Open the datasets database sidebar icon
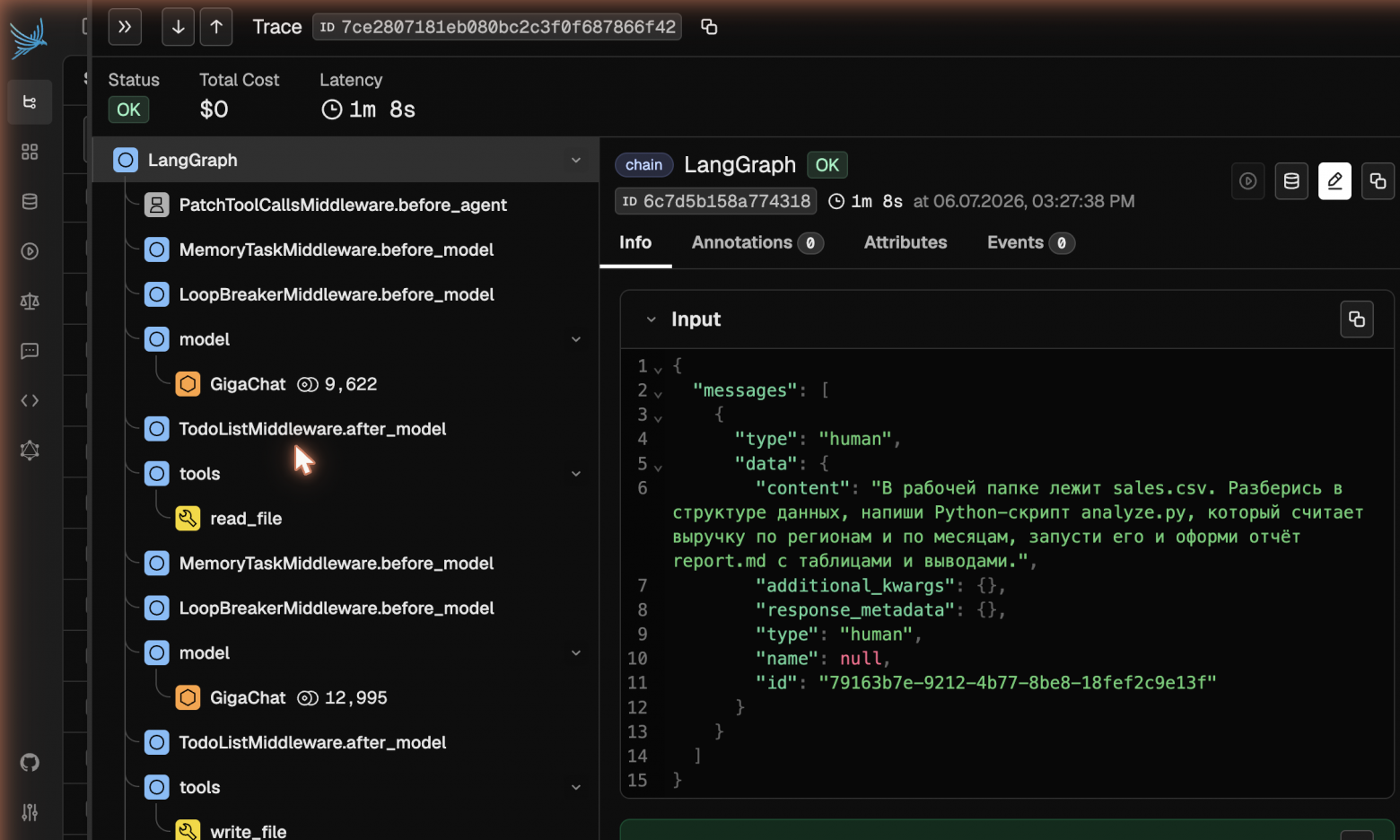1400x840 pixels. (30, 202)
